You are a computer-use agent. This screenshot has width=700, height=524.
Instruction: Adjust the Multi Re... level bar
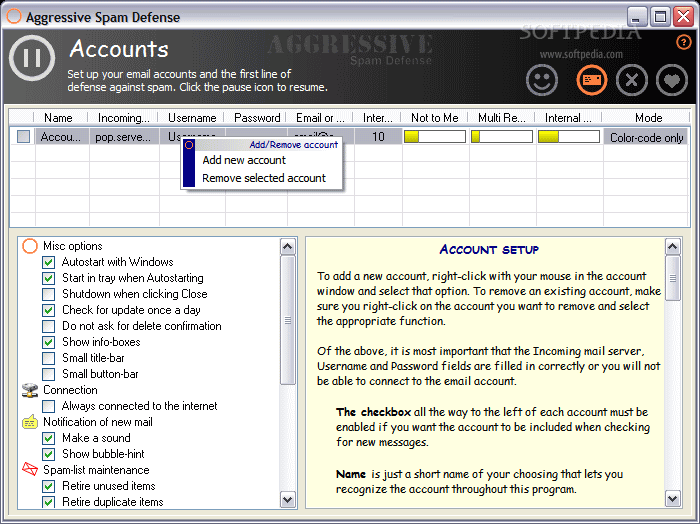[x=502, y=137]
